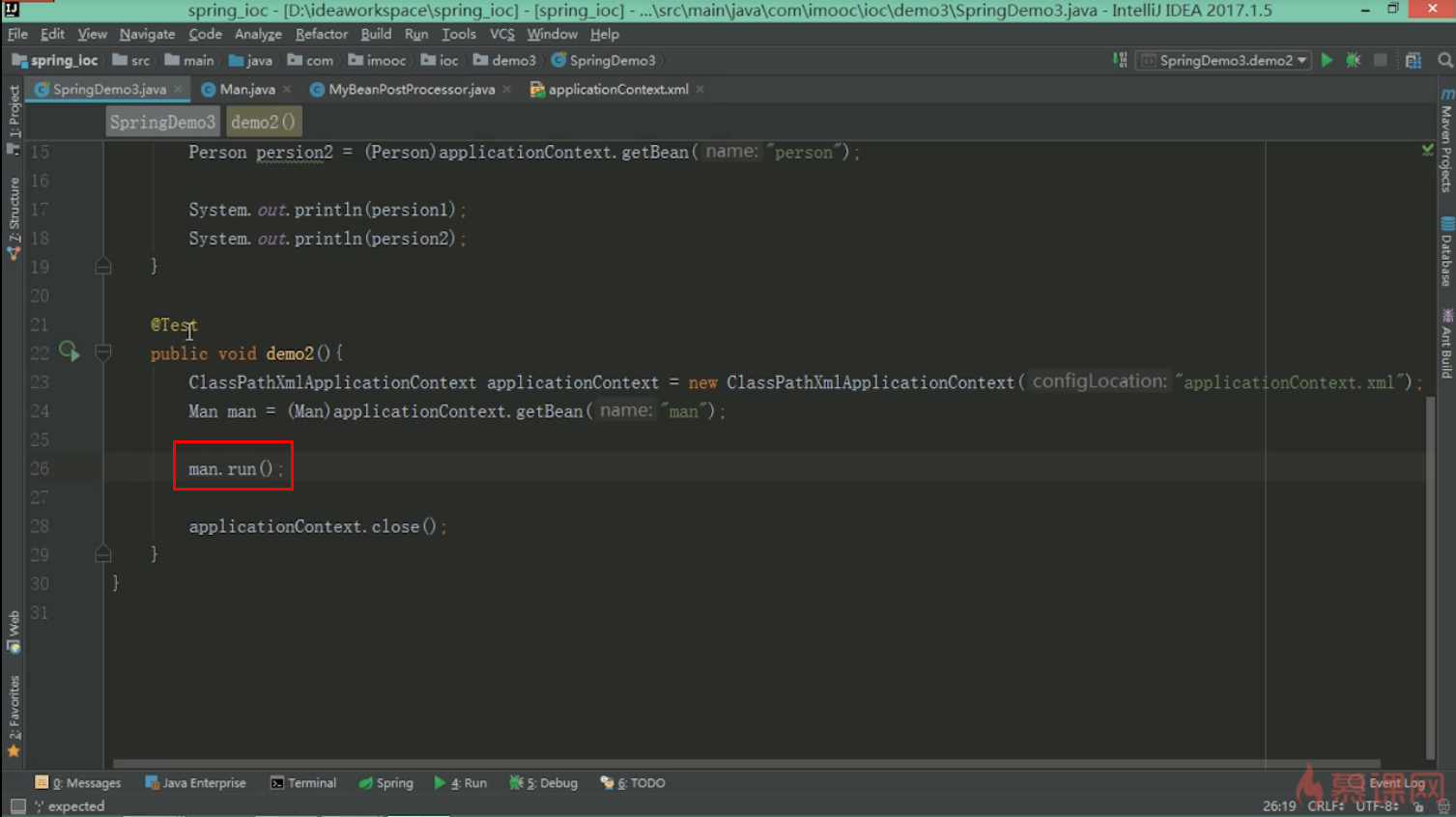Open Project Structure icon in toolbar

pos(1413,60)
